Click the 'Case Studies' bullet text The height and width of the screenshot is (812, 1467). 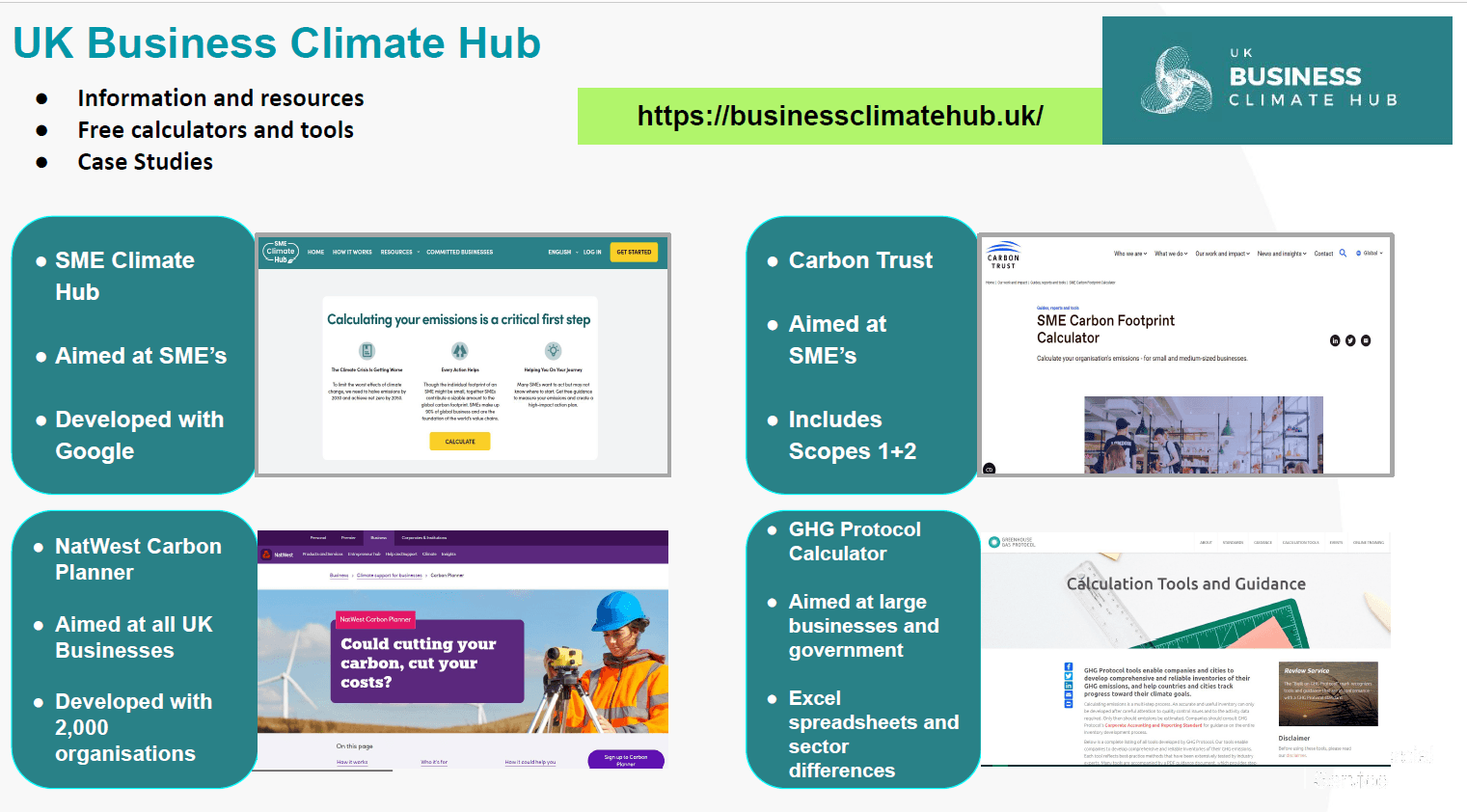145,162
